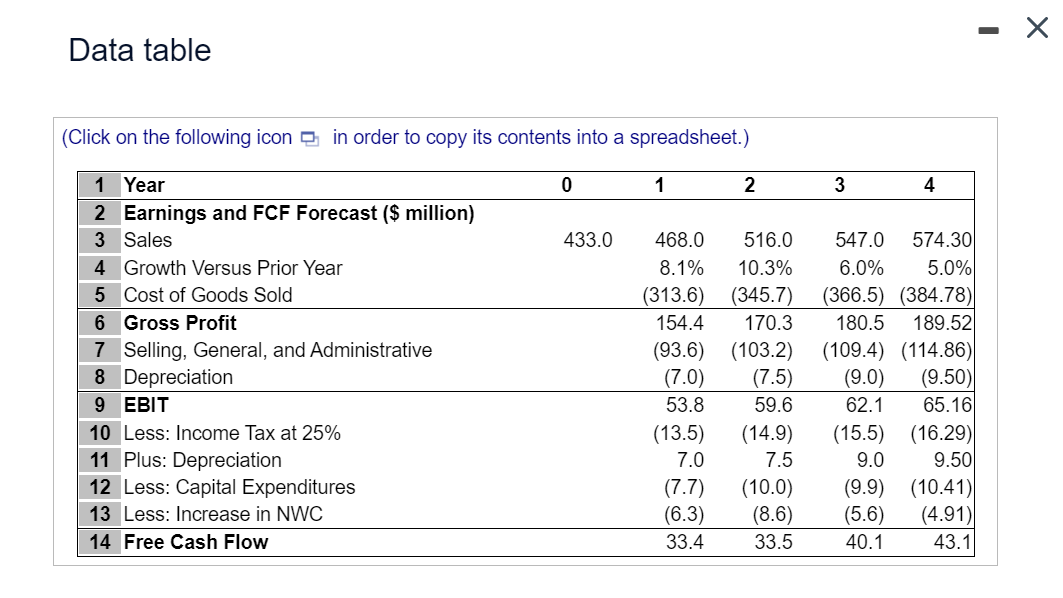
Task: Select column header 4
Action: click(x=928, y=185)
